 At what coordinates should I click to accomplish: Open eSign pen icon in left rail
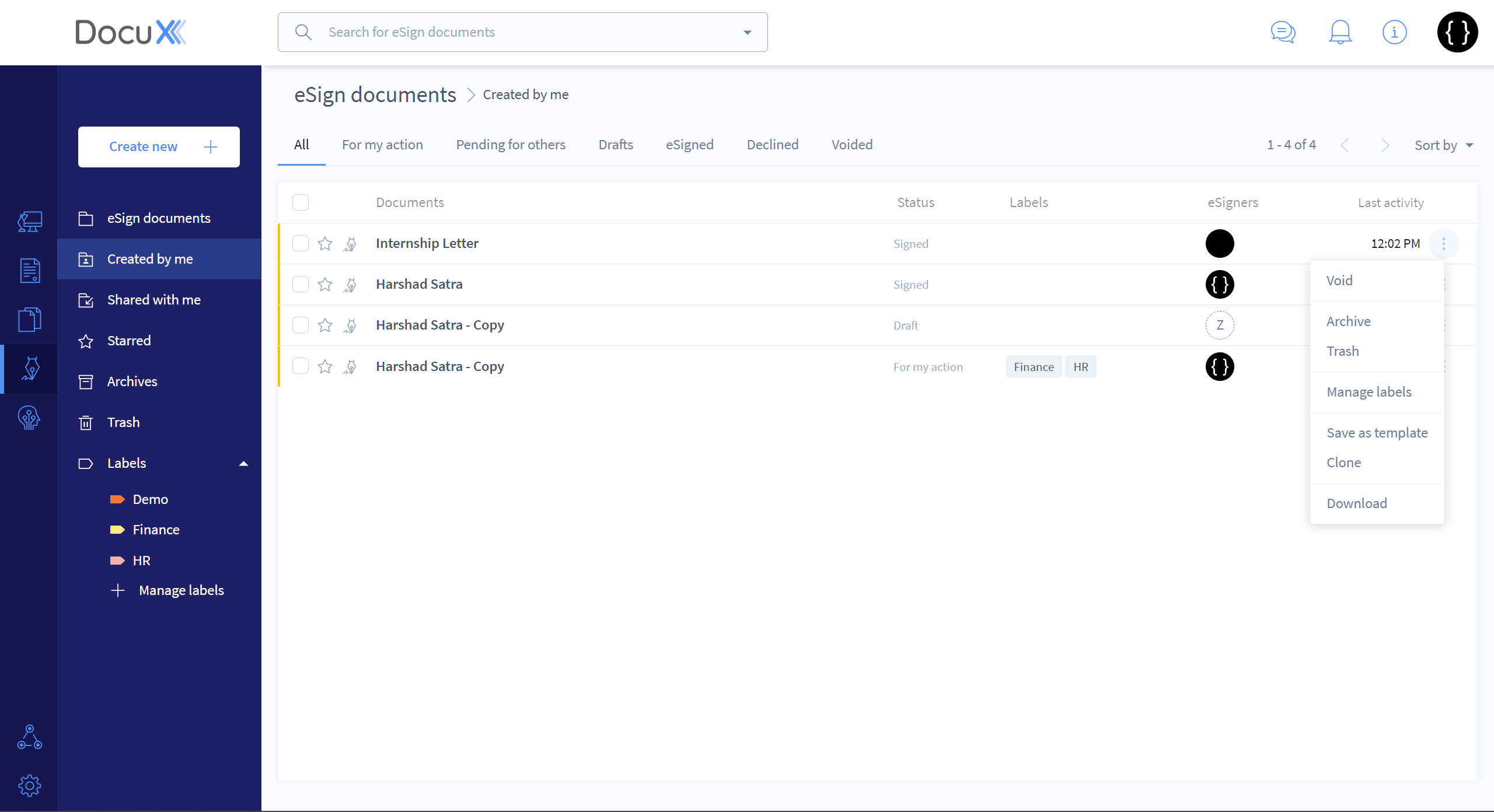coord(30,369)
